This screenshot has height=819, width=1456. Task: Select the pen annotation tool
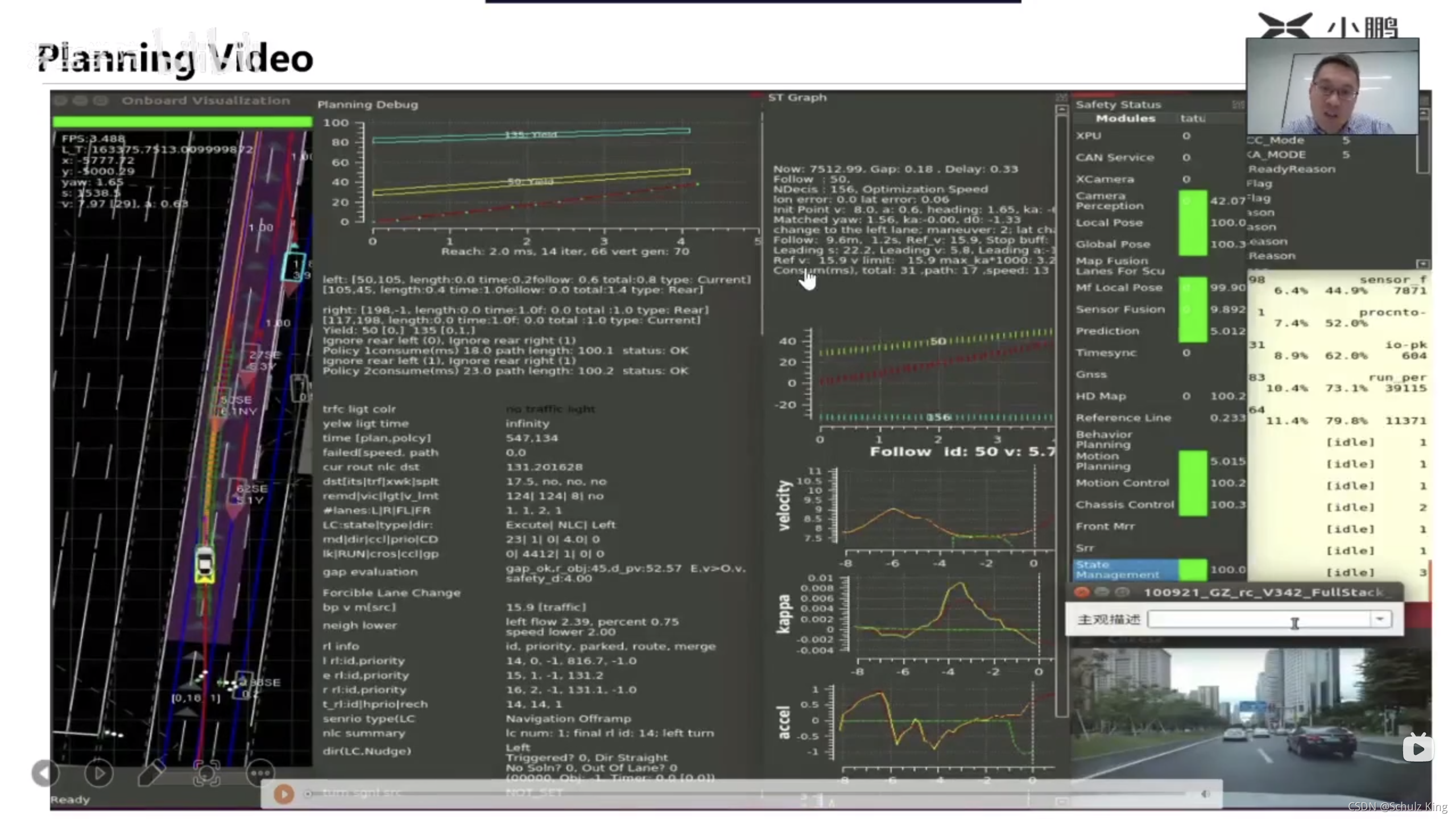coord(151,773)
